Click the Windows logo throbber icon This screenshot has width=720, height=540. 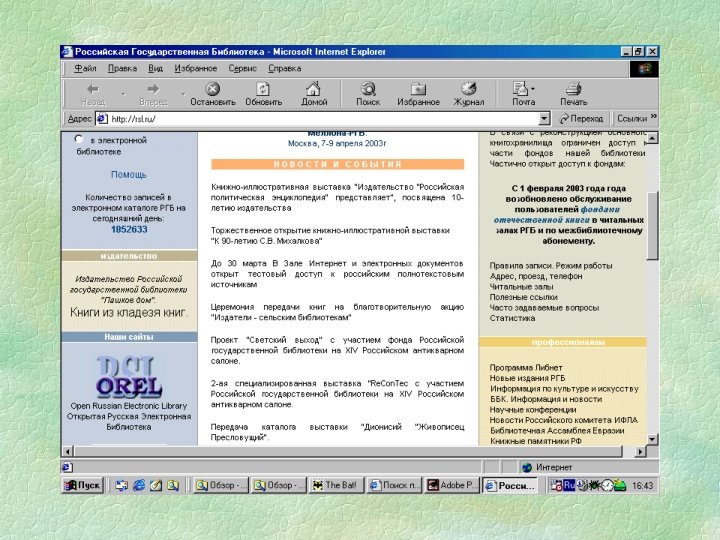(644, 69)
